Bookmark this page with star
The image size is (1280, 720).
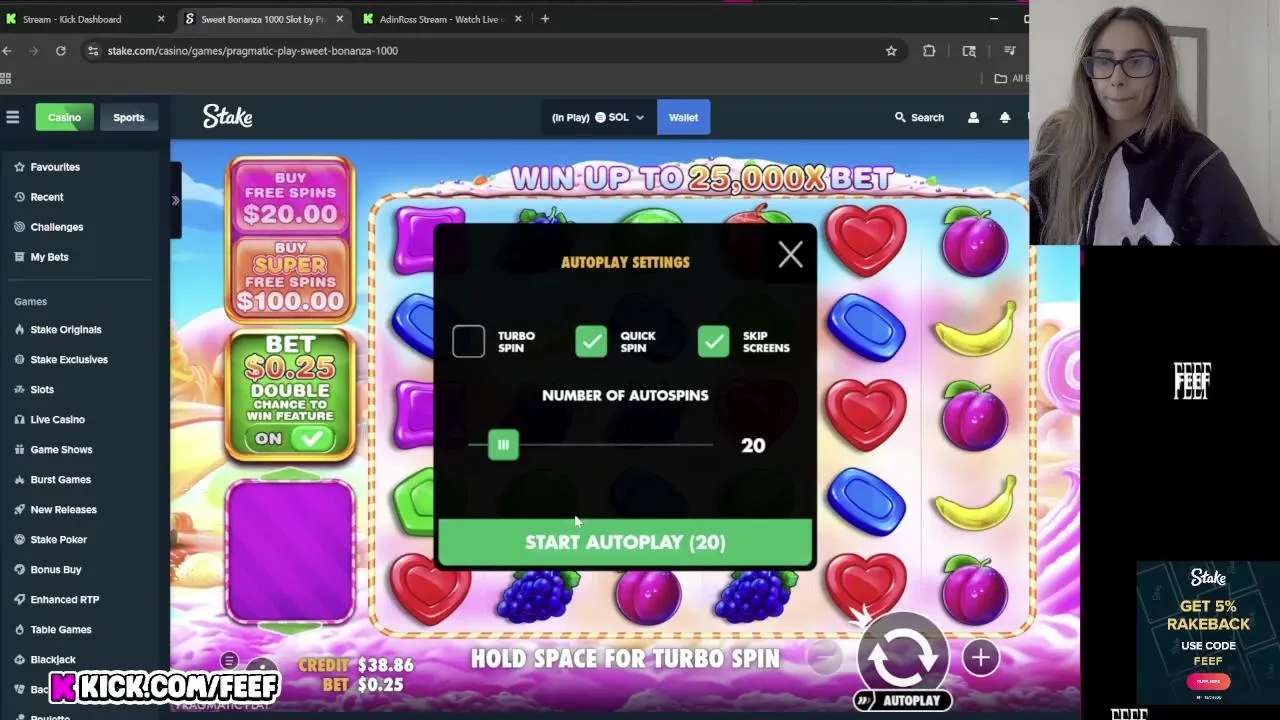pyautogui.click(x=891, y=51)
